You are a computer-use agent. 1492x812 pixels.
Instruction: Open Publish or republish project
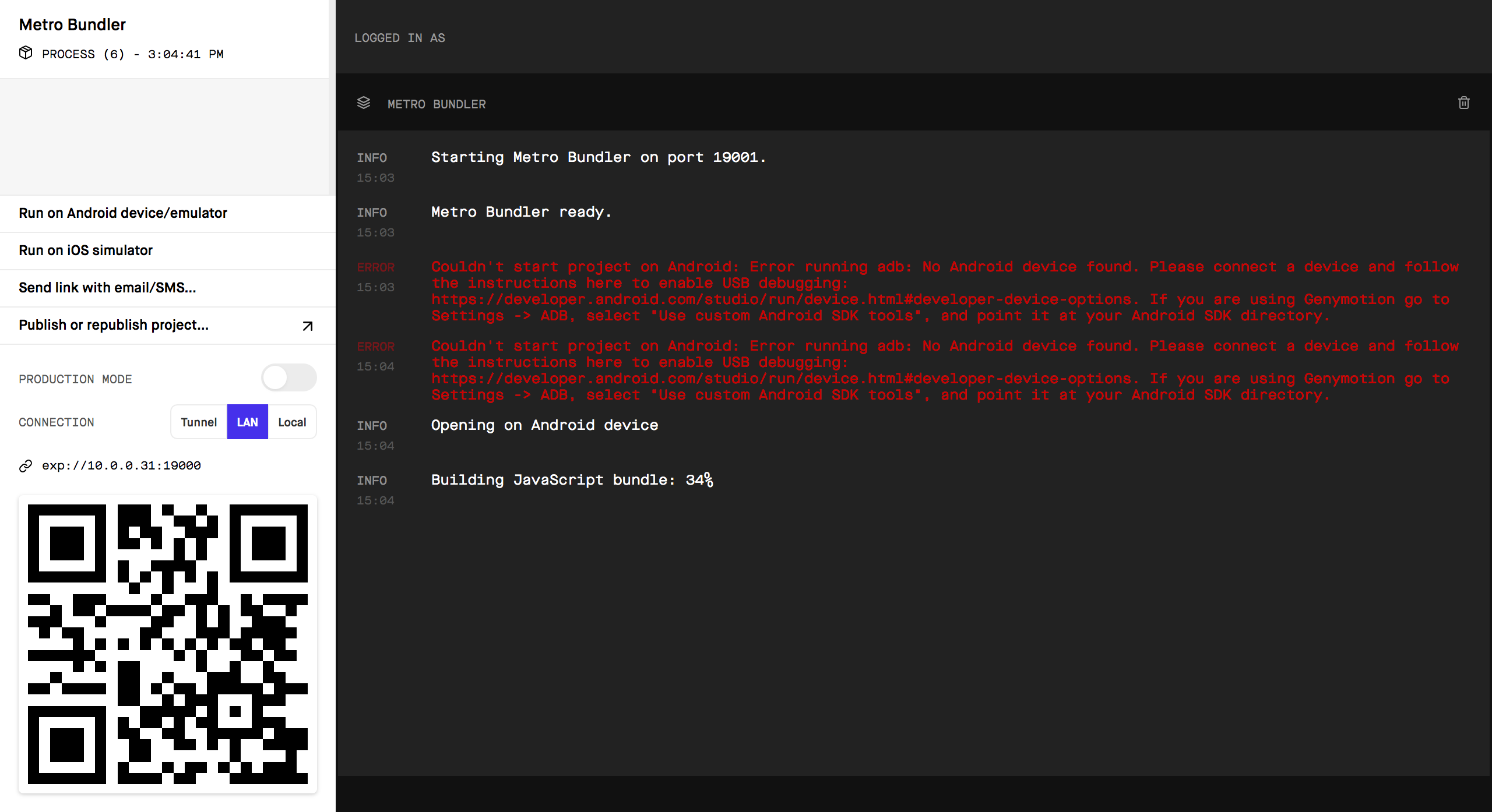(114, 325)
